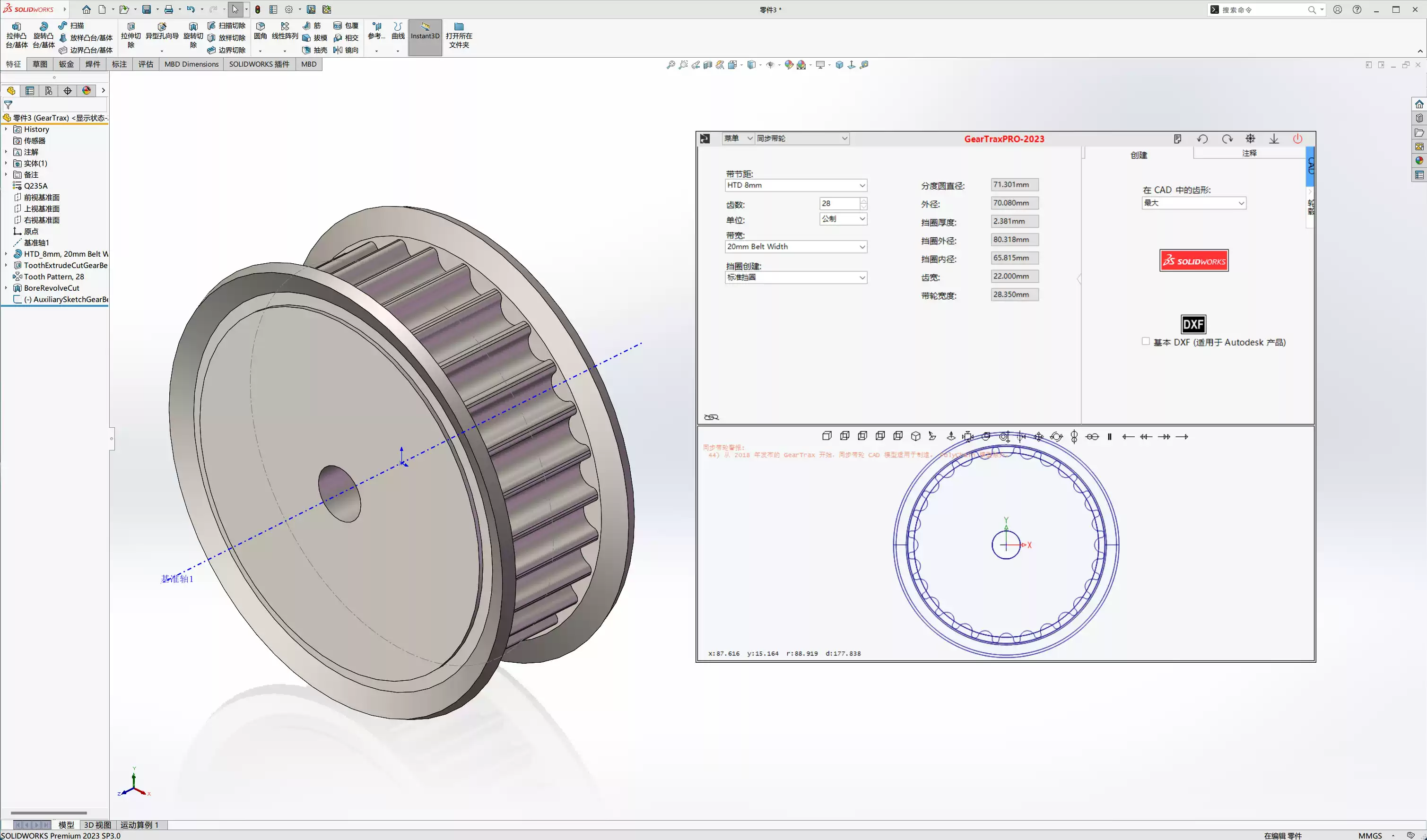Increase 齿数 with the up stepper arrow
This screenshot has width=1427, height=840.
click(863, 200)
